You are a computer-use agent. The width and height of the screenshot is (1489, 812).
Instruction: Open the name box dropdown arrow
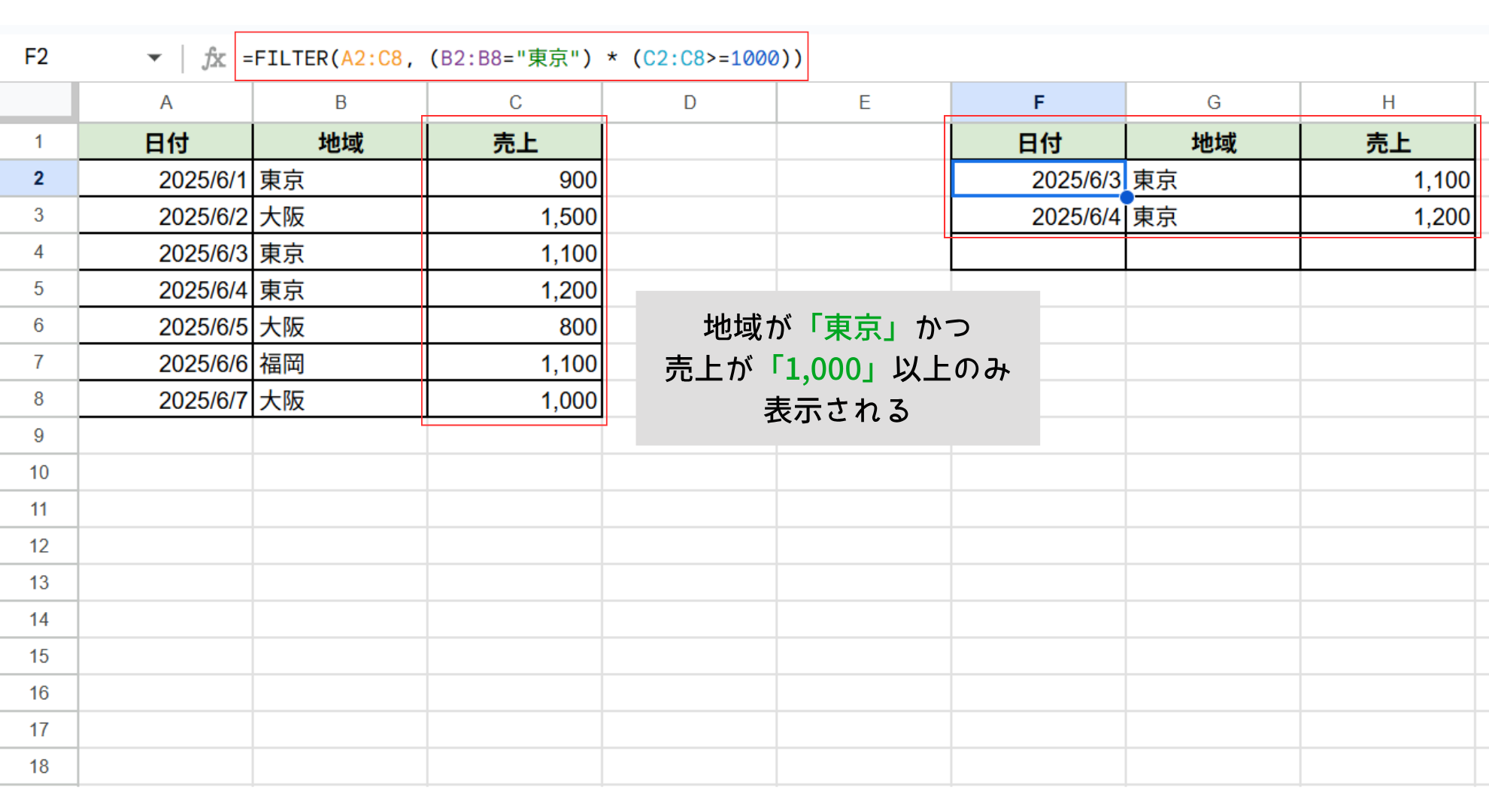point(155,58)
